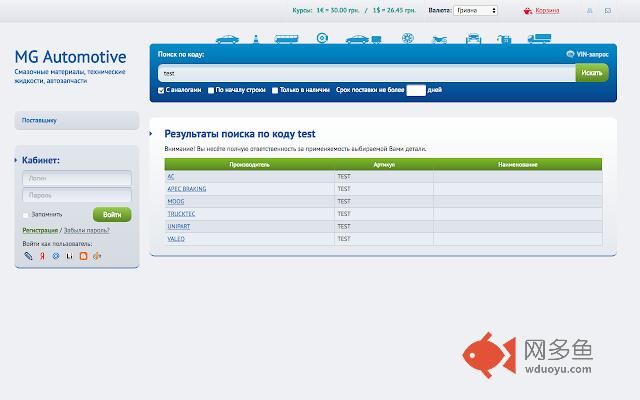Open the currency dropdown showing Гривна
This screenshot has width=640, height=400.
(x=476, y=10)
